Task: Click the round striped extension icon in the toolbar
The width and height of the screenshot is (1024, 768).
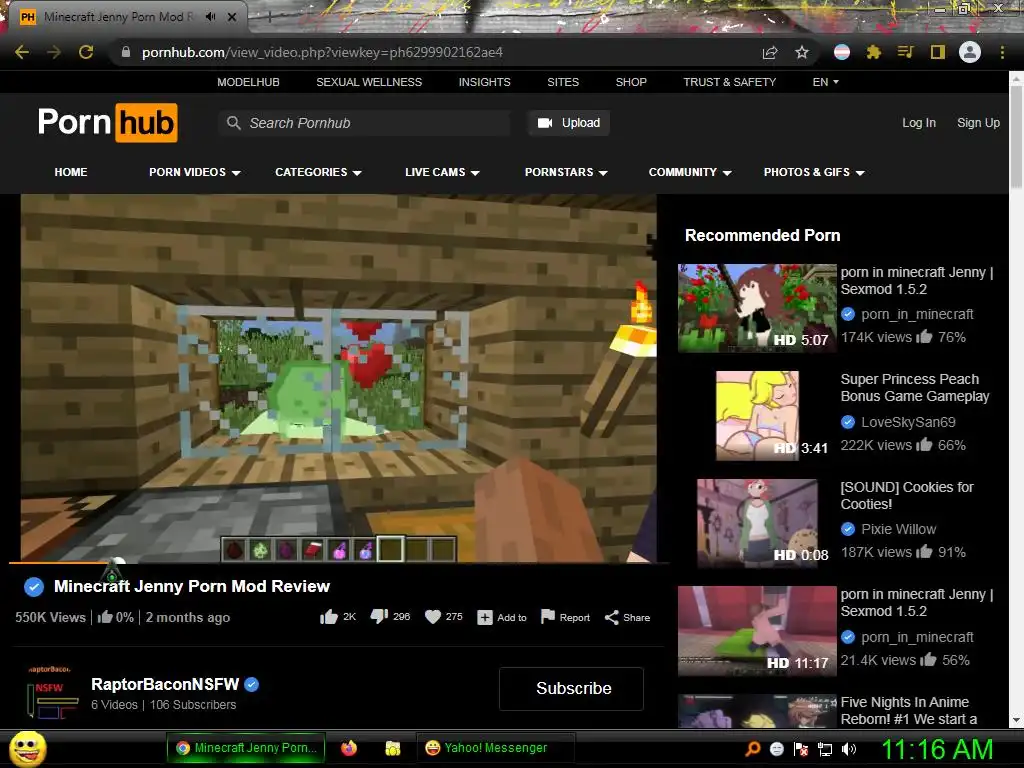Action: (x=842, y=52)
